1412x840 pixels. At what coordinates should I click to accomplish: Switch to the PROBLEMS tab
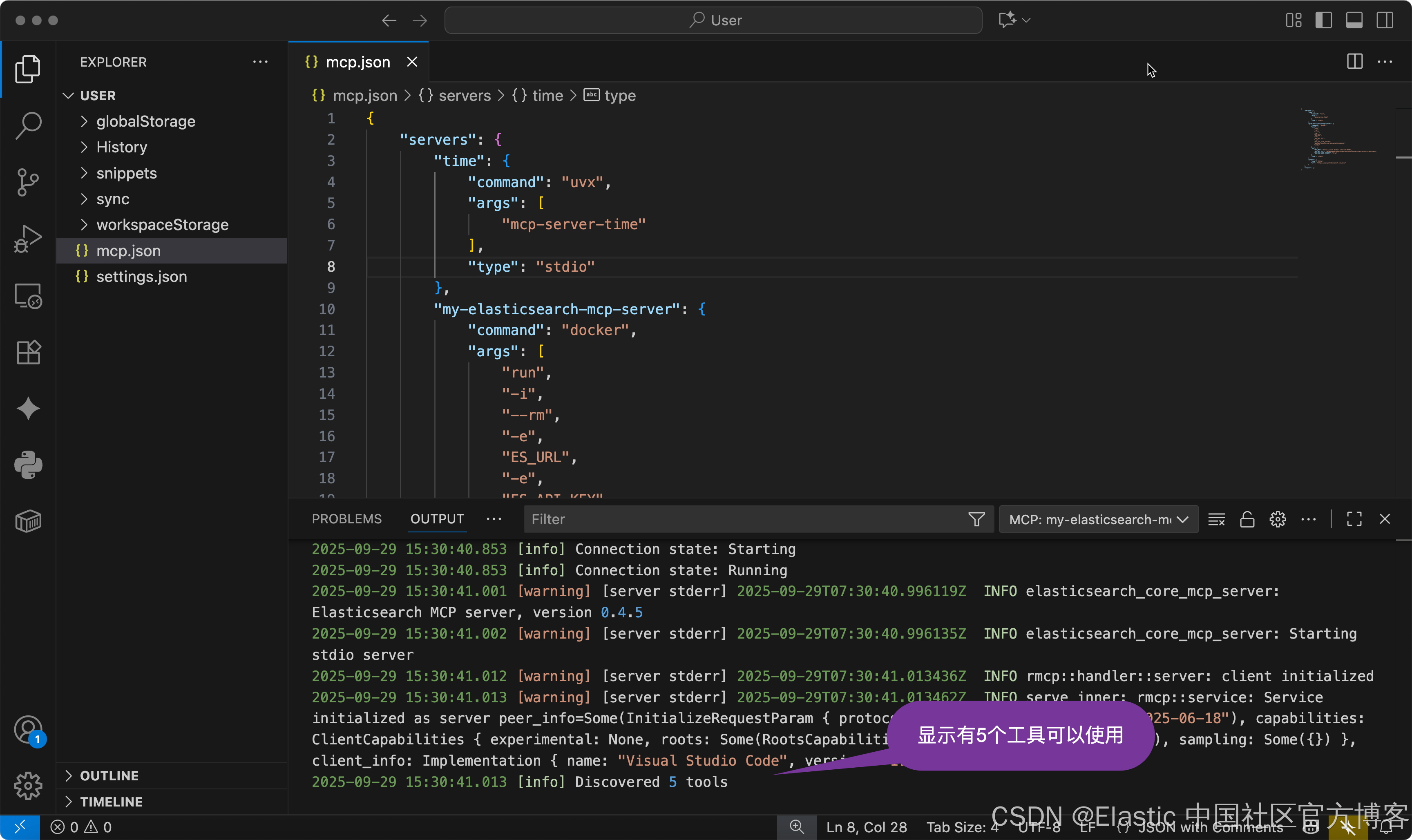click(347, 520)
